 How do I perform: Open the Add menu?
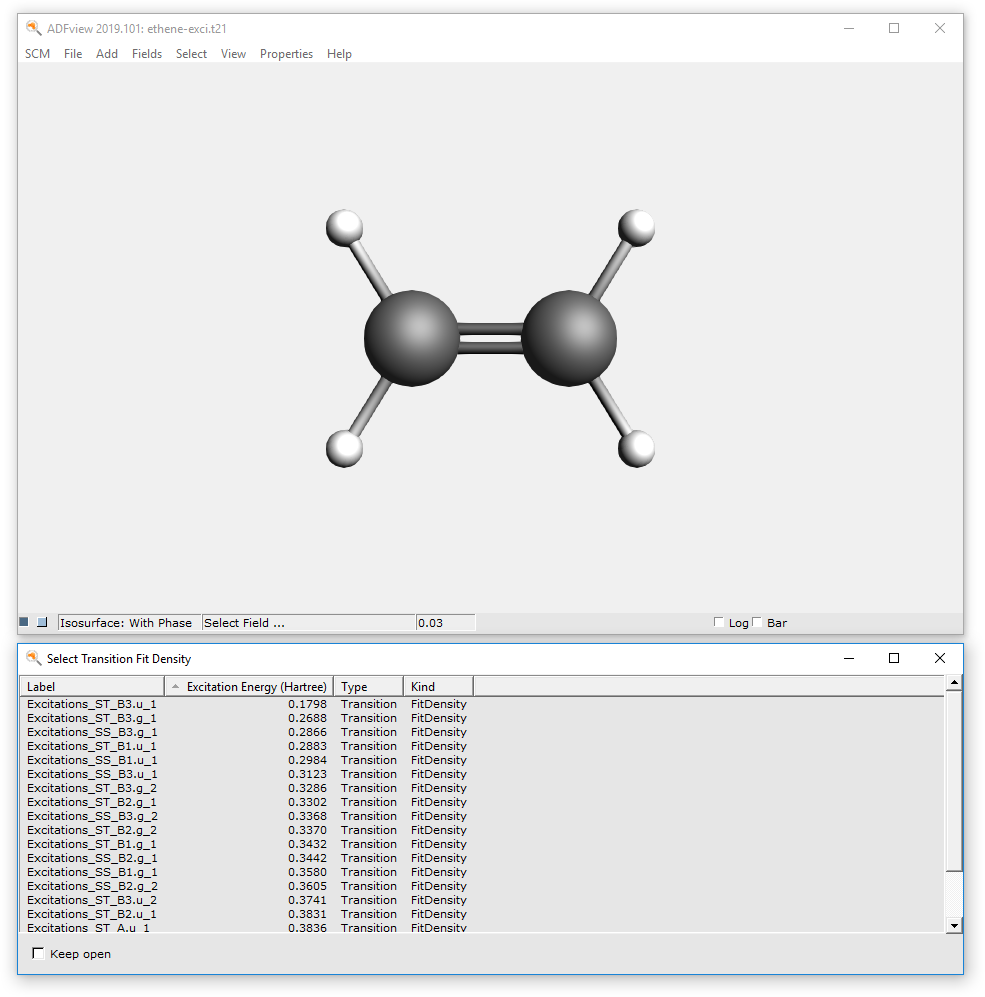[x=107, y=54]
